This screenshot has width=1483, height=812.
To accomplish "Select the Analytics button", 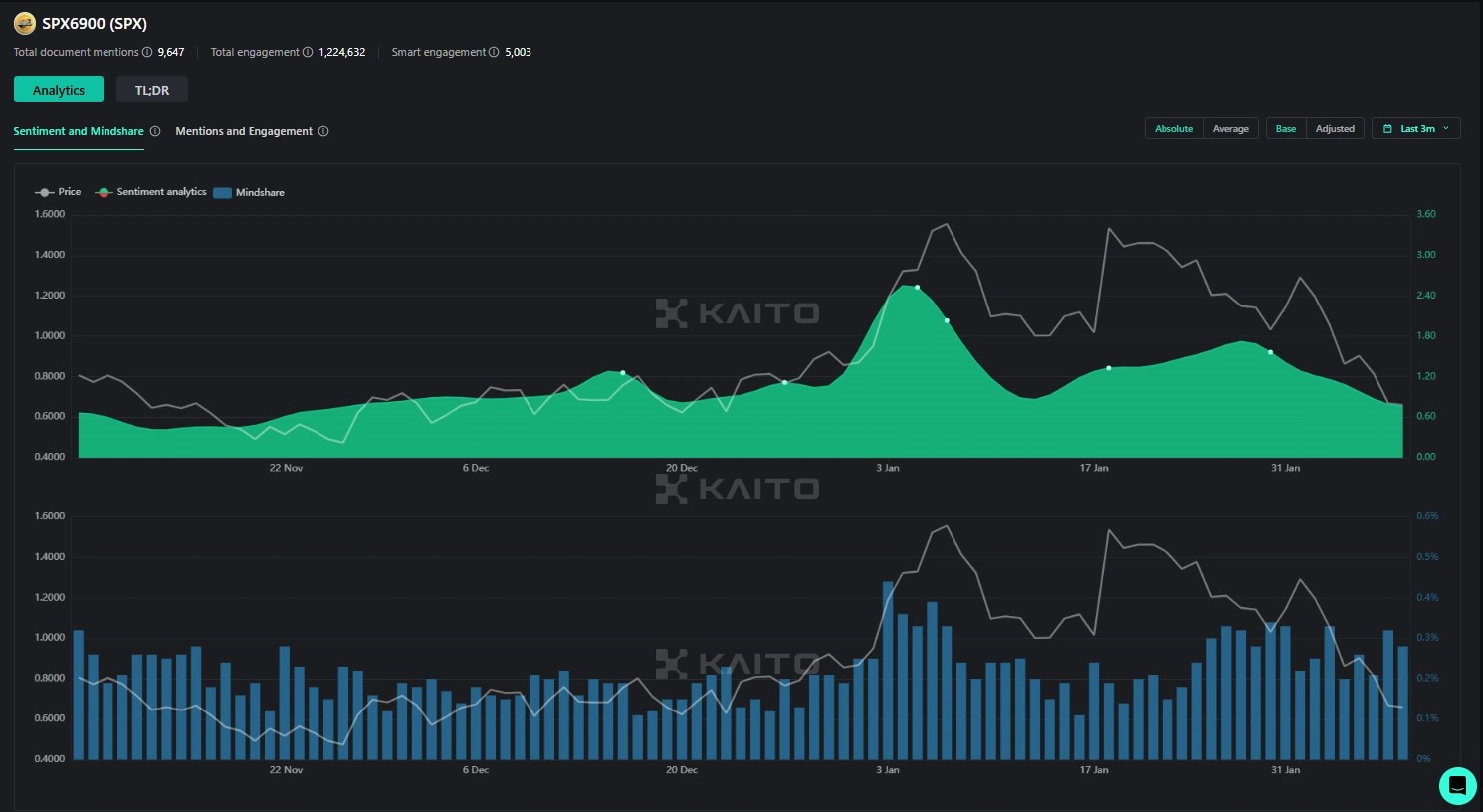I will pyautogui.click(x=59, y=90).
